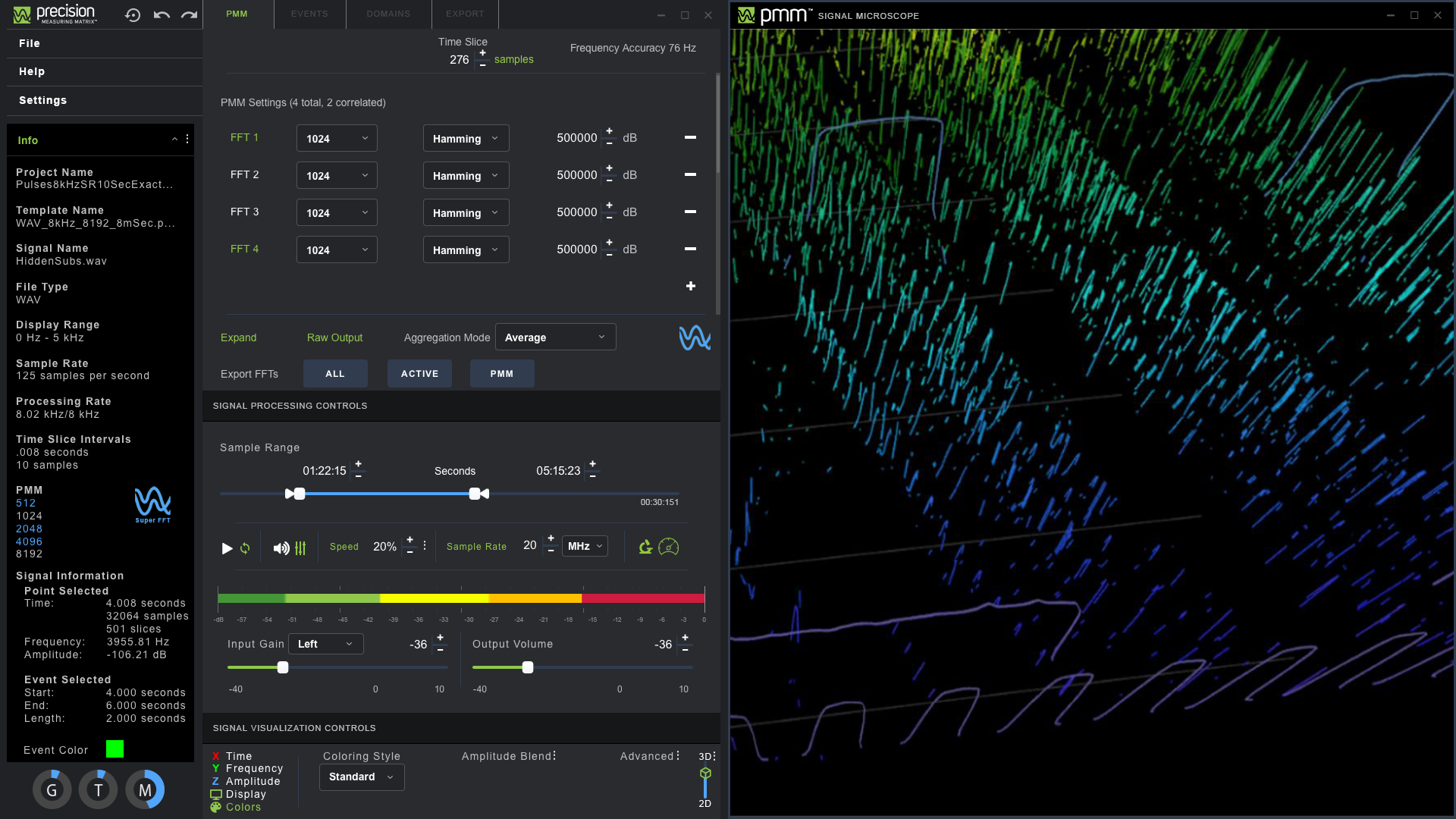The width and height of the screenshot is (1456, 819).
Task: Toggle FFT 1 label active
Action: (245, 137)
